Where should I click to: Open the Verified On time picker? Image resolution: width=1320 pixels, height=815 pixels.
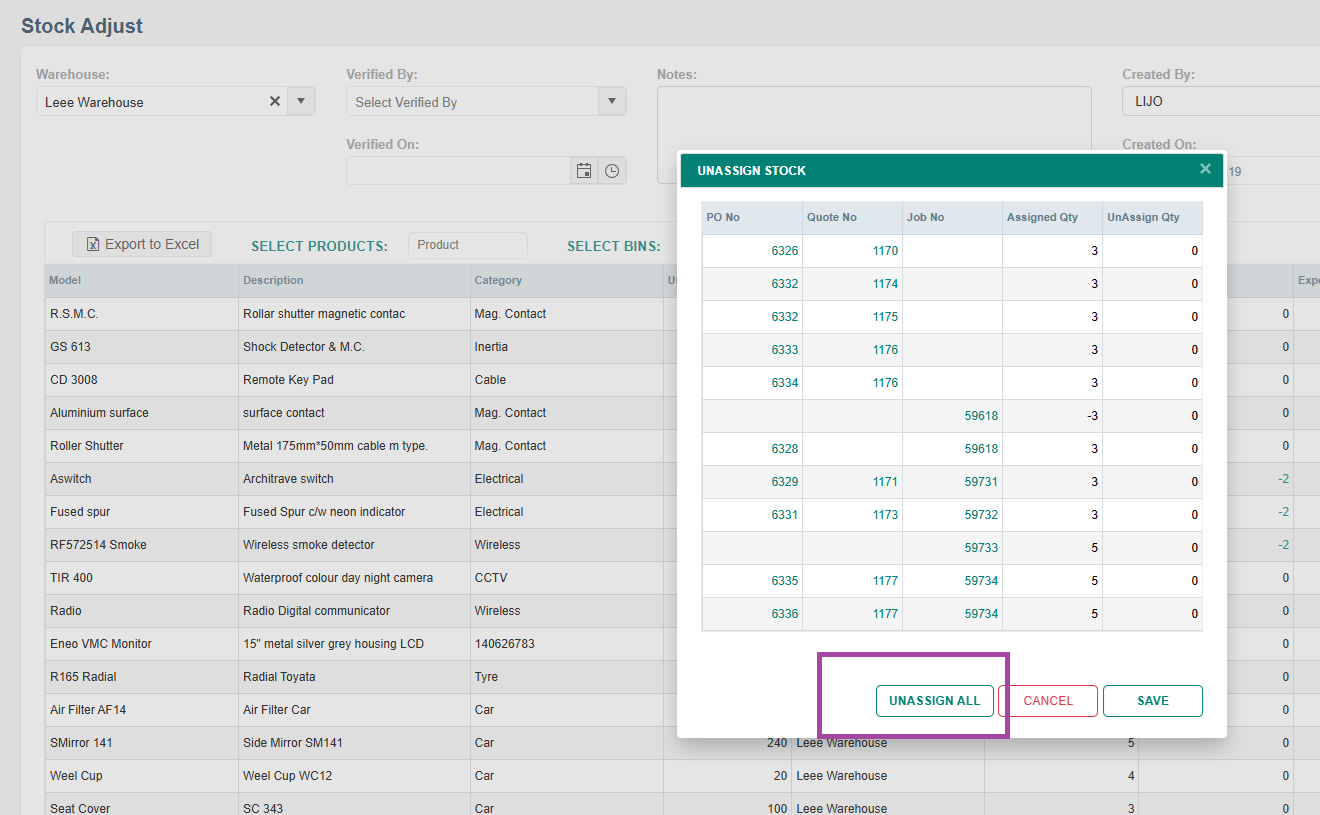pos(612,171)
